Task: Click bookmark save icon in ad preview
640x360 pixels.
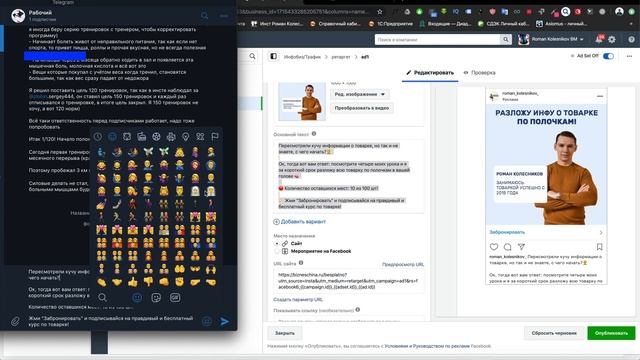Action: pyautogui.click(x=599, y=247)
